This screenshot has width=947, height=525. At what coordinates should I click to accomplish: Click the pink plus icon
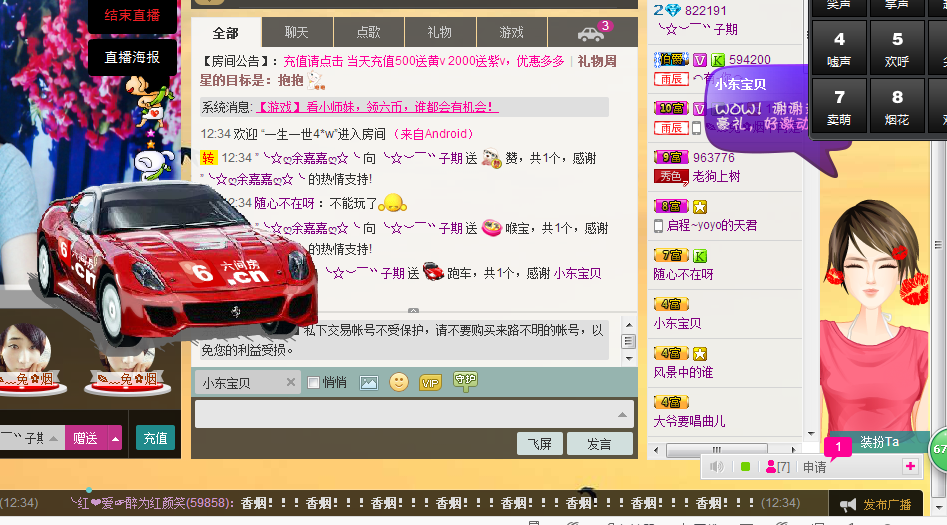pos(910,466)
